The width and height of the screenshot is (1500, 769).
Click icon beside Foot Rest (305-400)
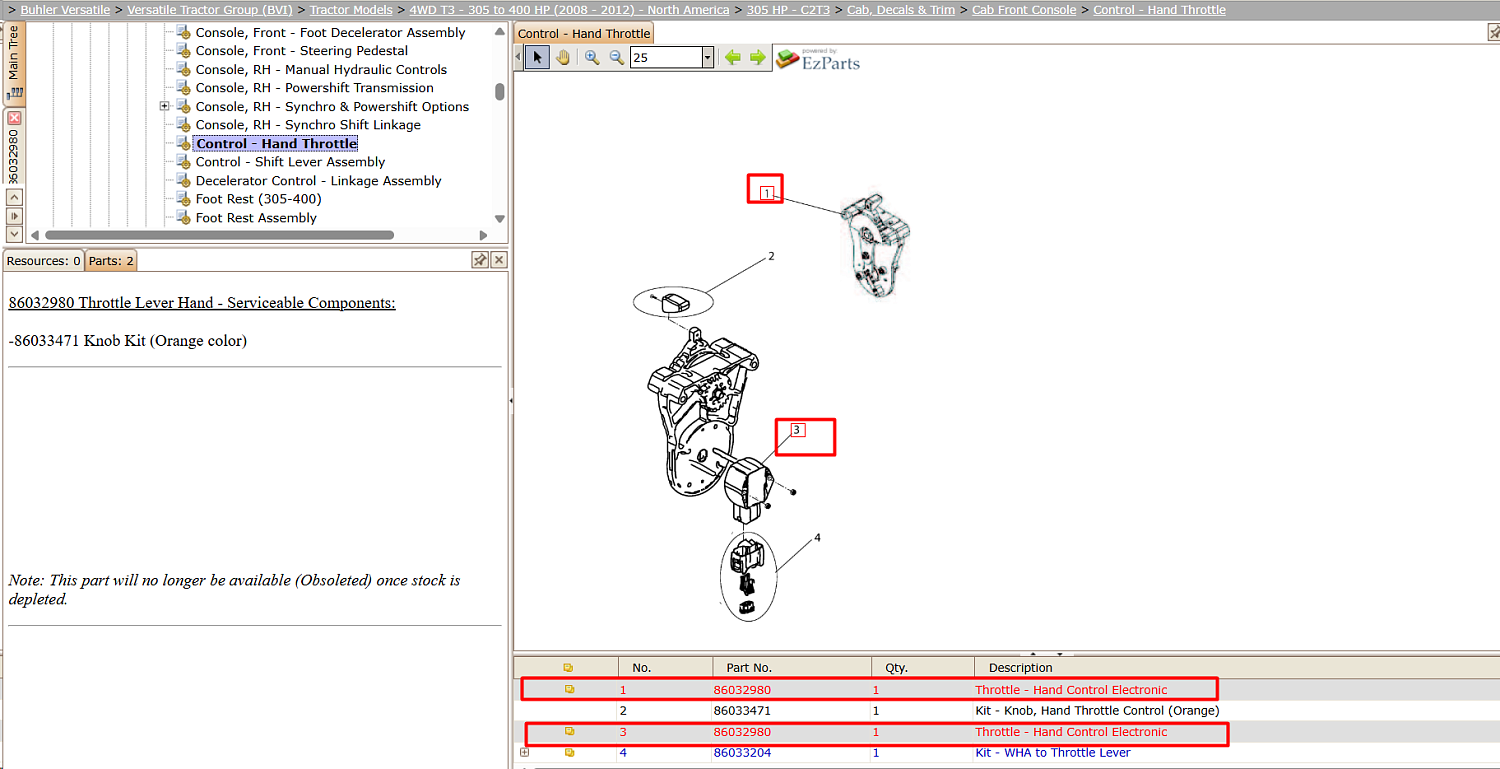click(x=183, y=198)
